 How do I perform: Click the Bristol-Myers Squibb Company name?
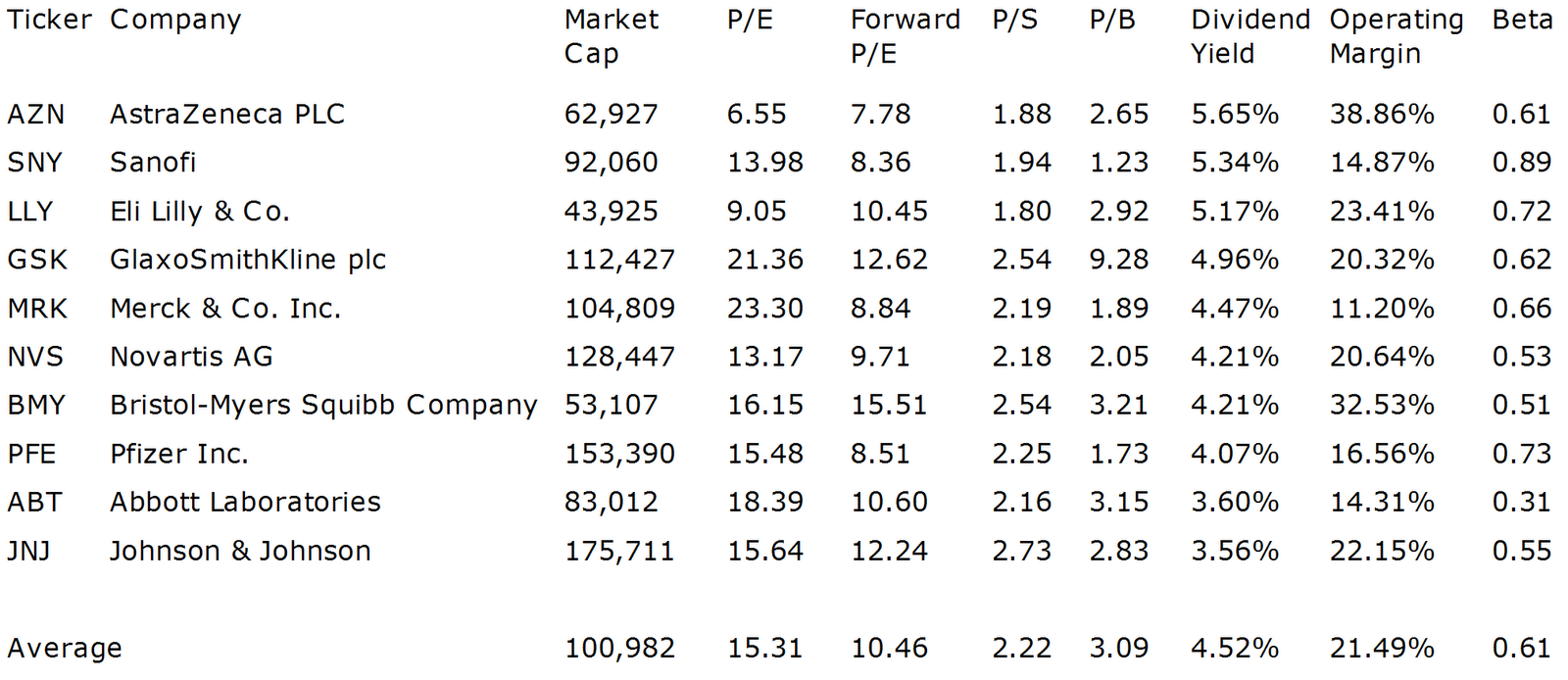323,406
